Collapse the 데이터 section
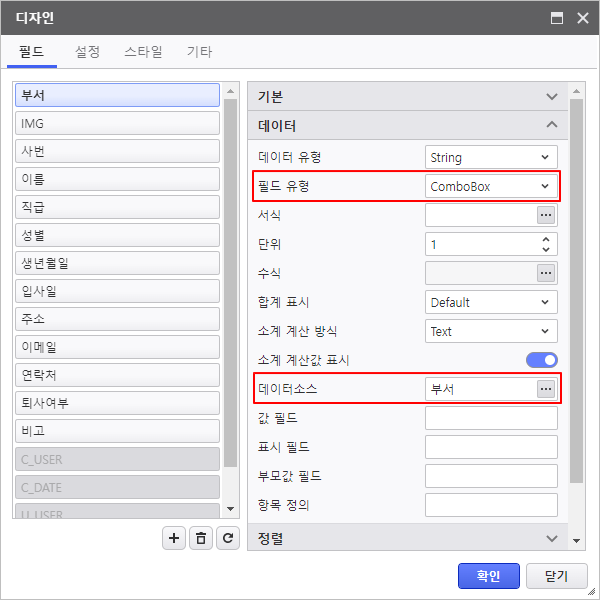Screen dimensions: 600x600 [551, 126]
